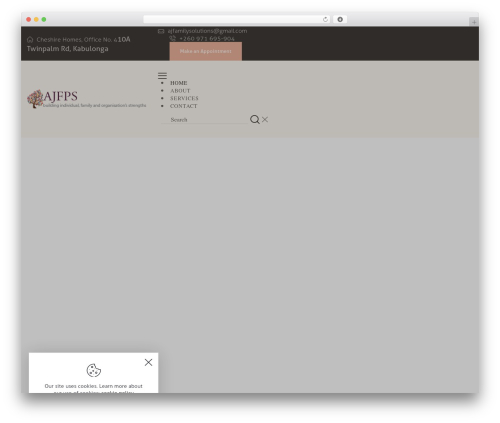Click 'Twinpalm Rd, Kabulonga' address line
The width and height of the screenshot is (500, 423).
[68, 49]
